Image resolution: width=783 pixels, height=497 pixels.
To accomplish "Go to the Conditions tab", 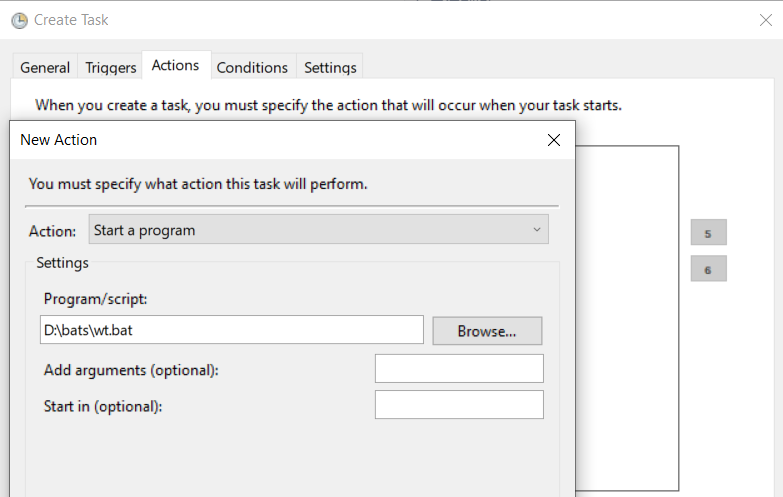I will click(252, 67).
